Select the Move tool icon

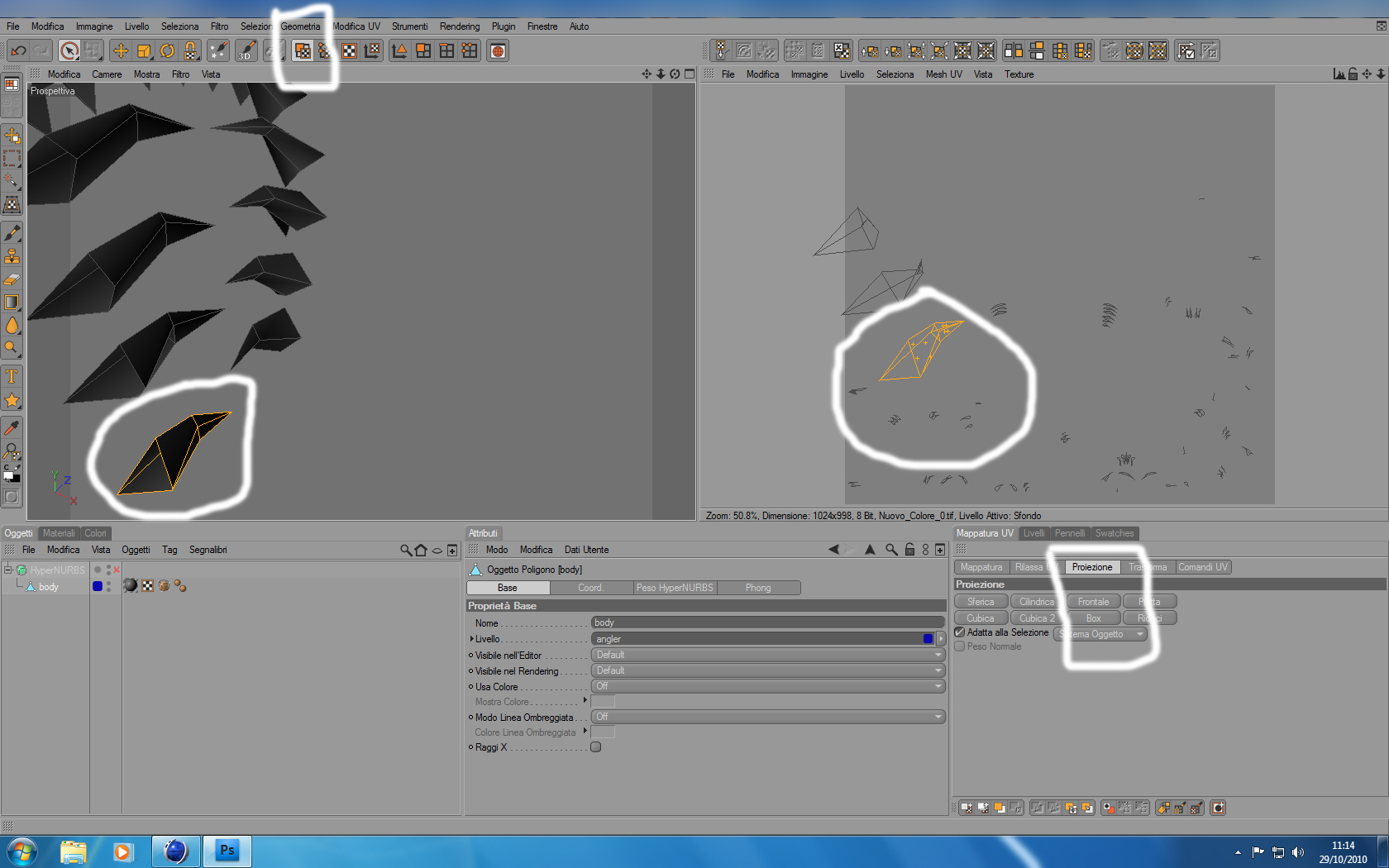coord(121,51)
